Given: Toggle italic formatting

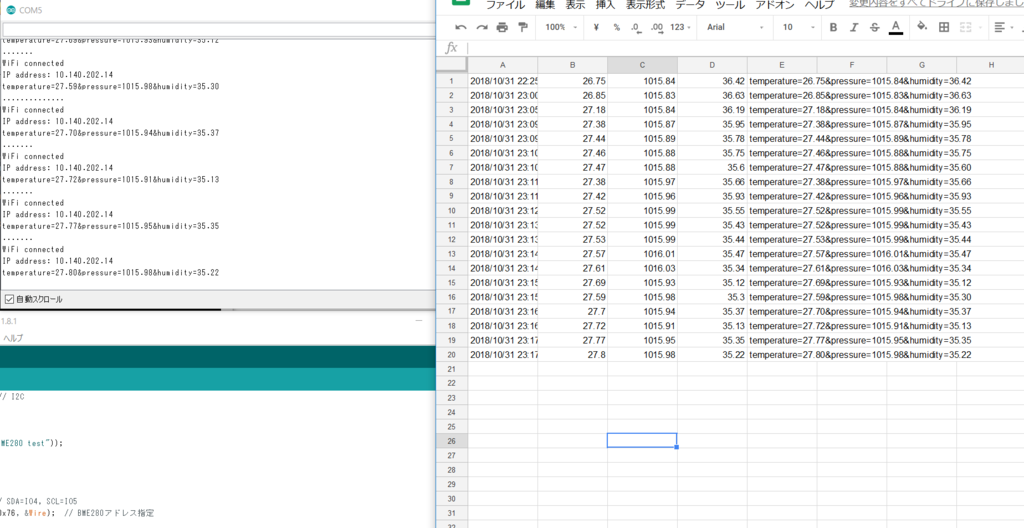Looking at the screenshot, I should tap(854, 27).
